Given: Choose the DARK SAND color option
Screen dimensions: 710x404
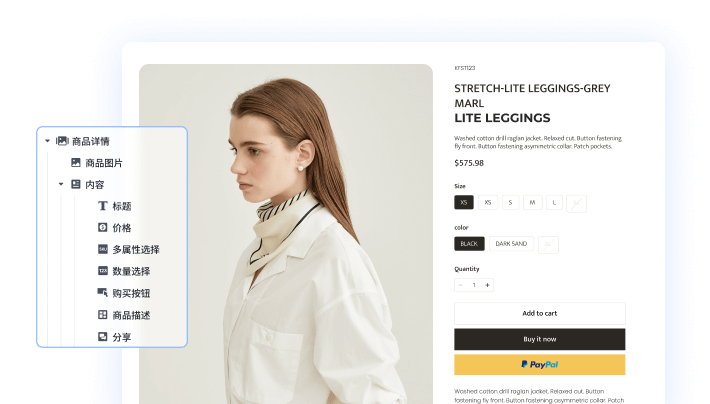Looking at the screenshot, I should point(511,244).
